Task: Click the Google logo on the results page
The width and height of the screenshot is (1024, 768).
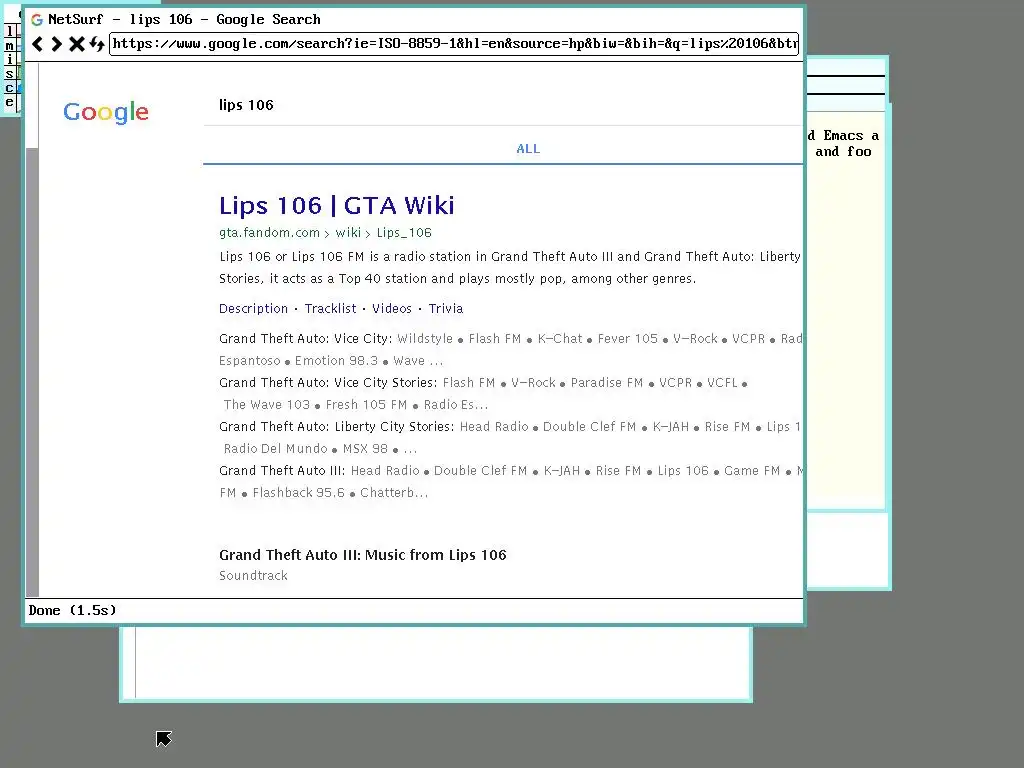Action: [x=106, y=112]
